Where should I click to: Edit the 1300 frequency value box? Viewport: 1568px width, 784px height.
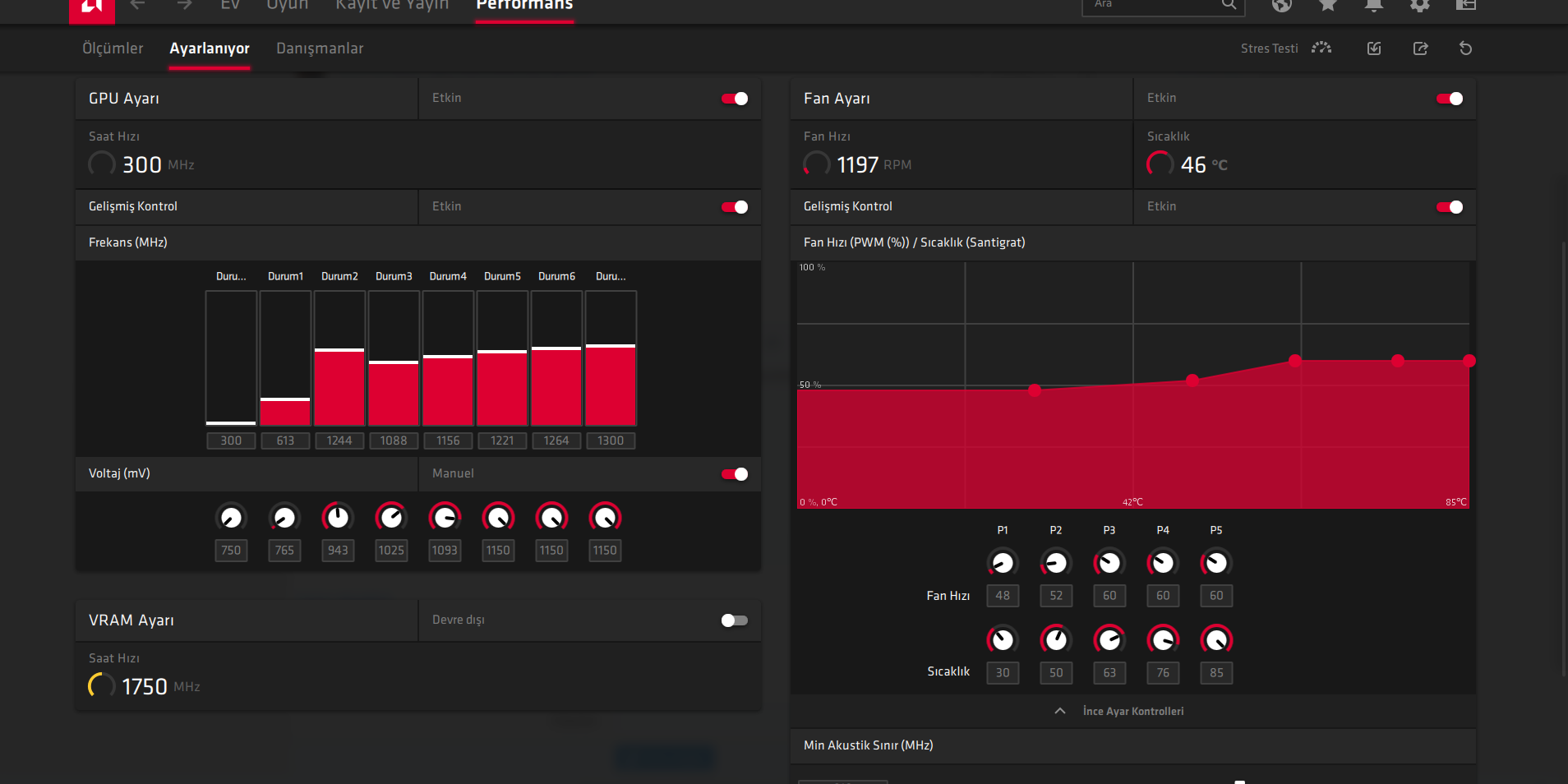pyautogui.click(x=611, y=440)
